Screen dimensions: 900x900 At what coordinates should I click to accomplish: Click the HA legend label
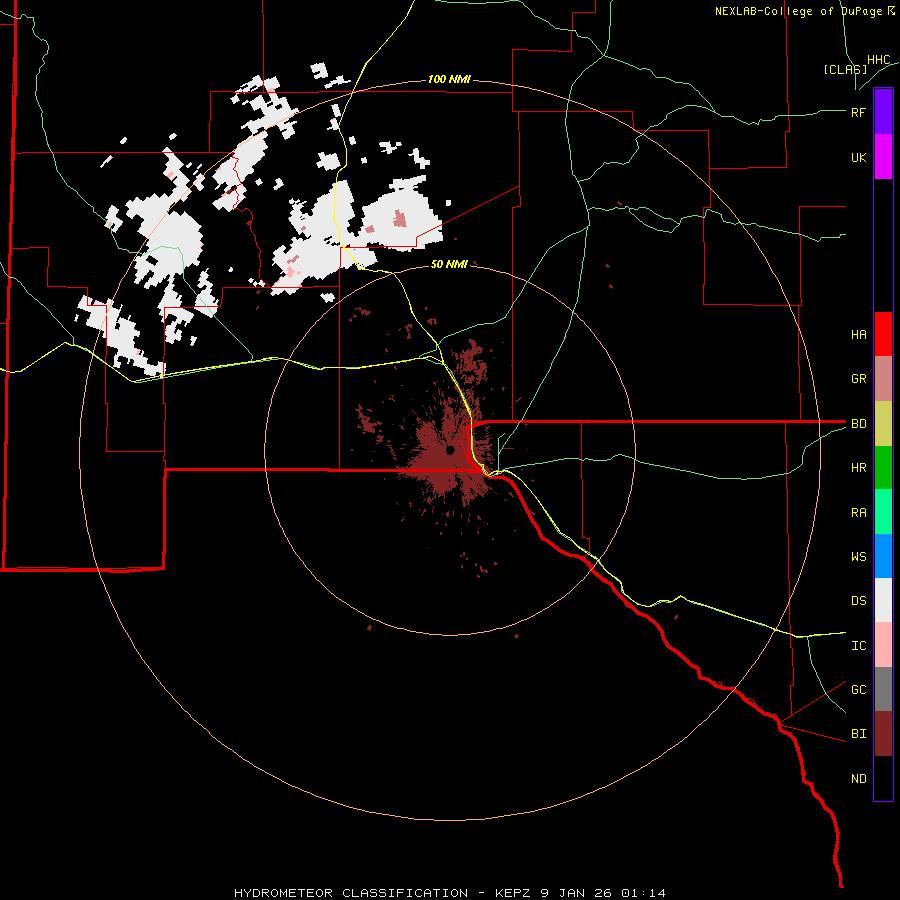[858, 334]
